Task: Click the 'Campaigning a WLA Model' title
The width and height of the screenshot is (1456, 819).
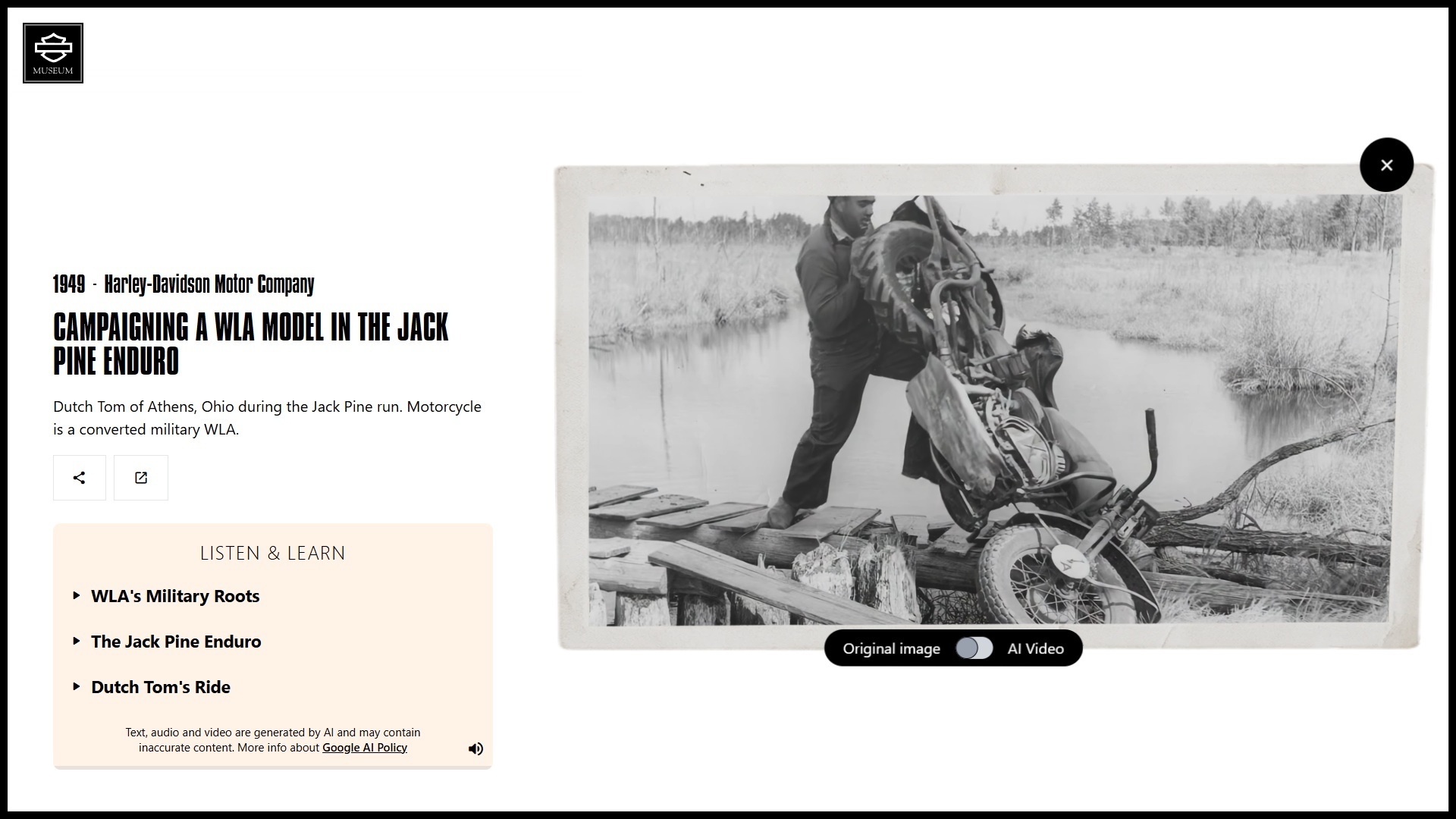Action: (251, 344)
